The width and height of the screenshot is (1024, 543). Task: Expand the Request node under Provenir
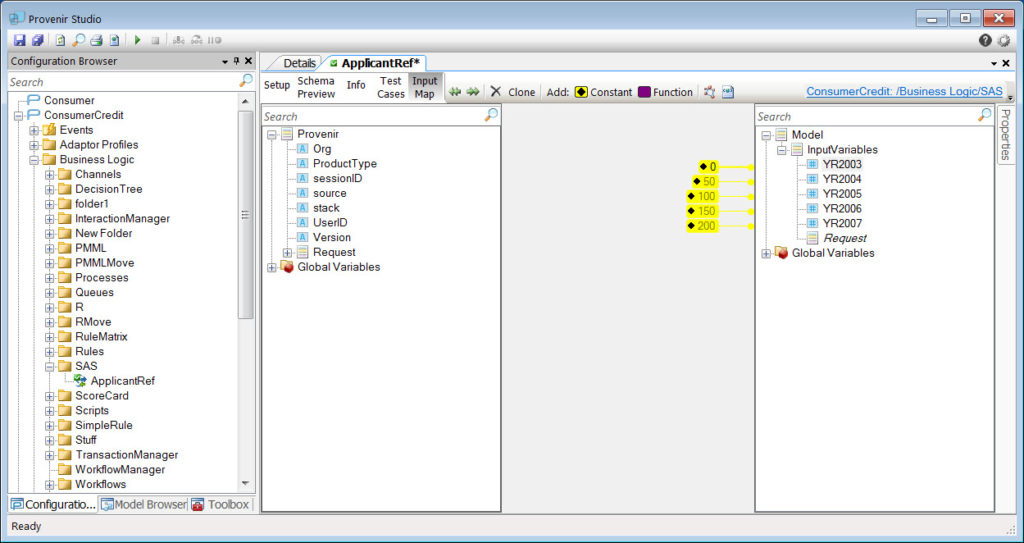tap(287, 252)
